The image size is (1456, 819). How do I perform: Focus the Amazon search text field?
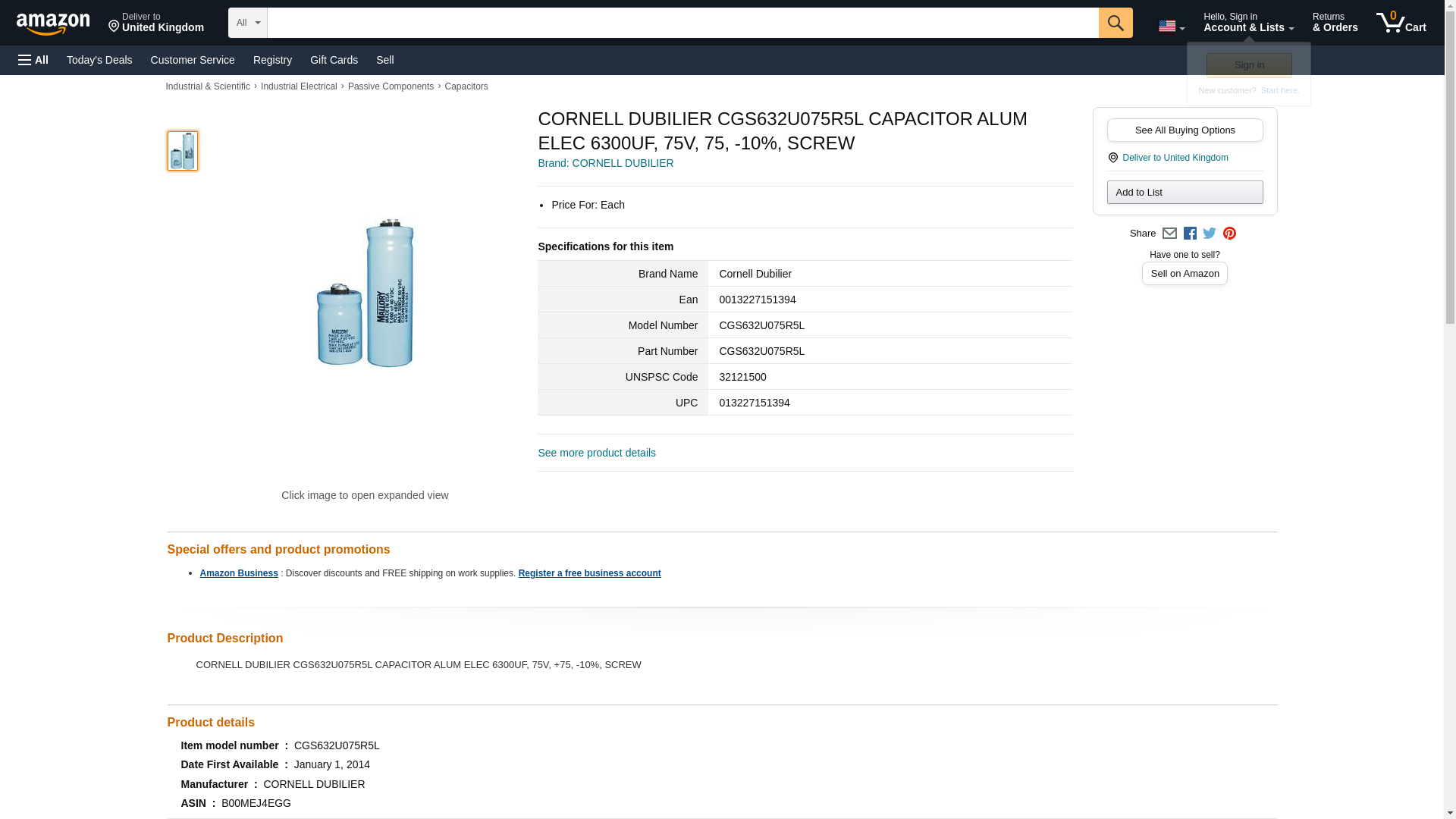click(682, 23)
